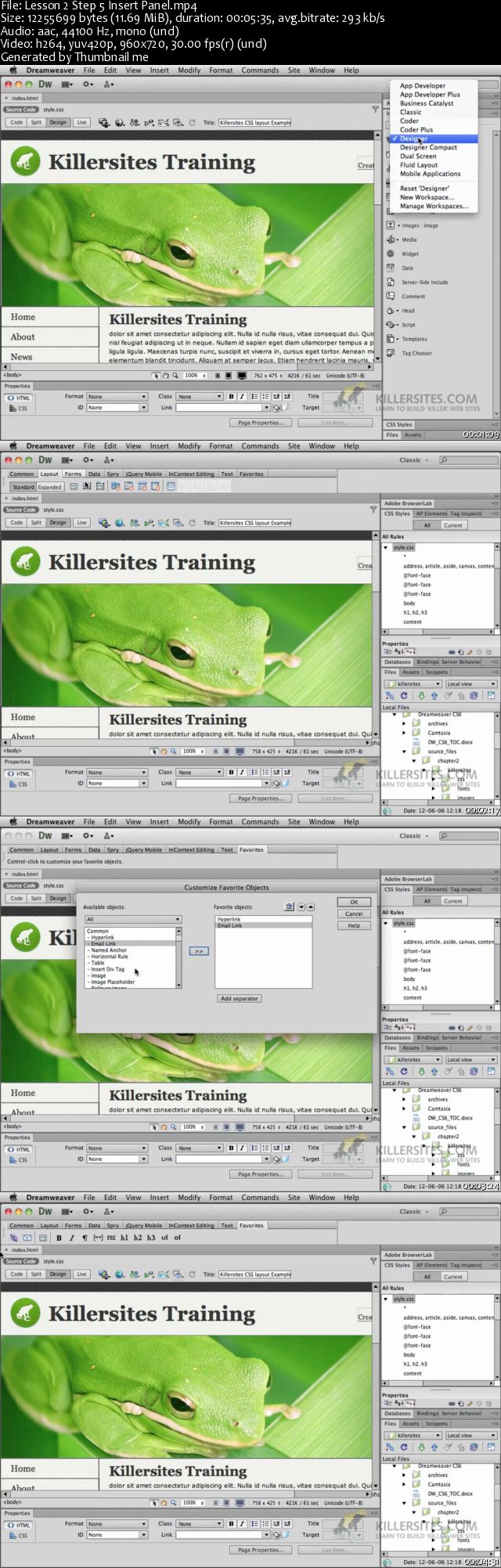Click Apple menu in 00:04:31 frame

click(13, 1197)
